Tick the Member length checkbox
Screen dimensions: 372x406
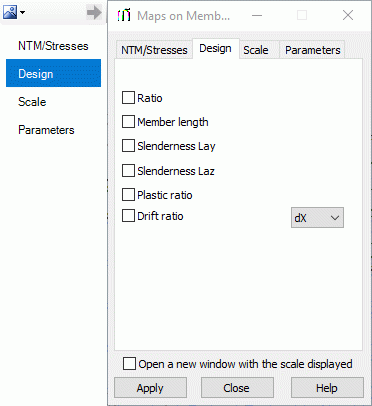(128, 122)
